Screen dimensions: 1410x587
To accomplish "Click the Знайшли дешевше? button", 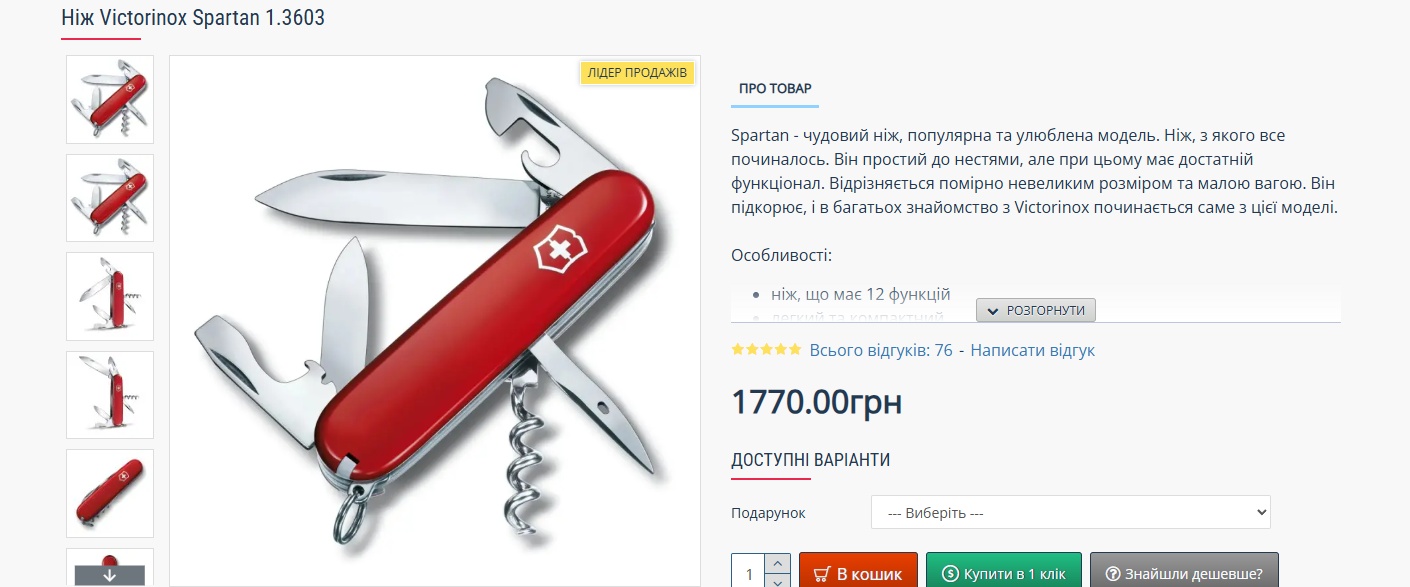I will click(x=1184, y=571).
